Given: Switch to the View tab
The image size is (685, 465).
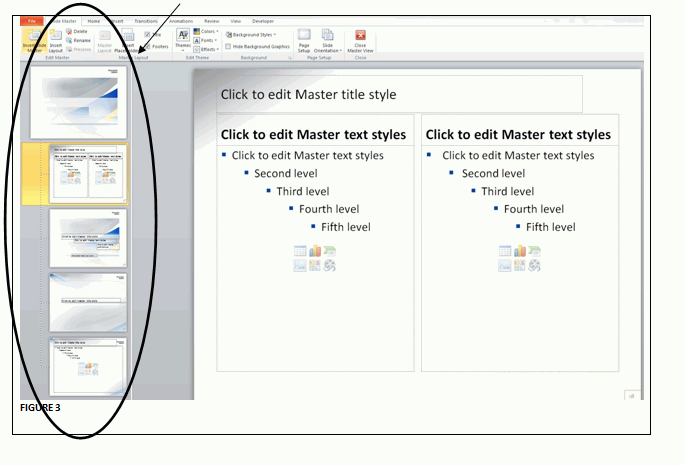Looking at the screenshot, I should [236, 21].
